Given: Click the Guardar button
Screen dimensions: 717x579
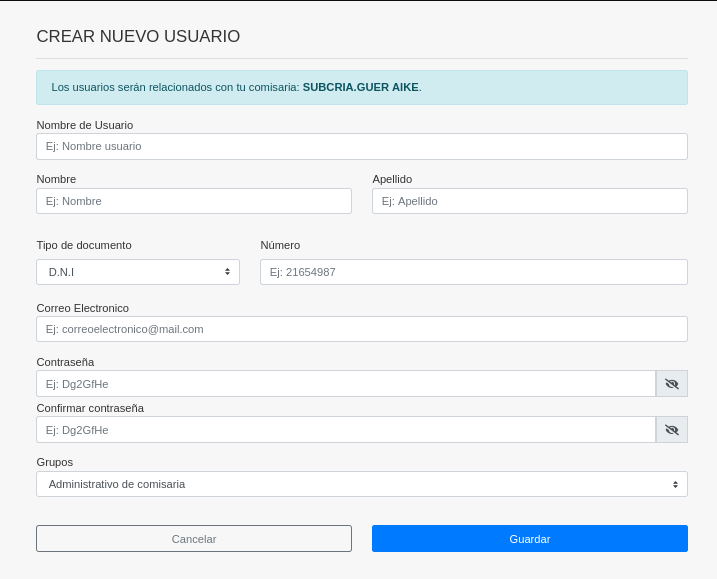Looking at the screenshot, I should click(530, 539).
